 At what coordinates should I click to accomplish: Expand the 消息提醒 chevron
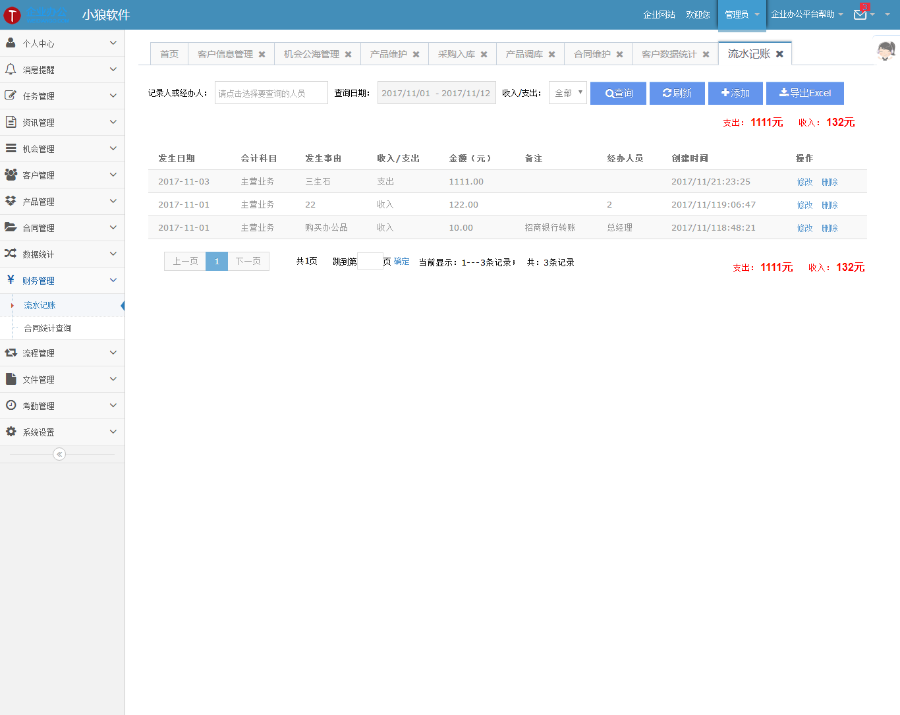[x=113, y=69]
